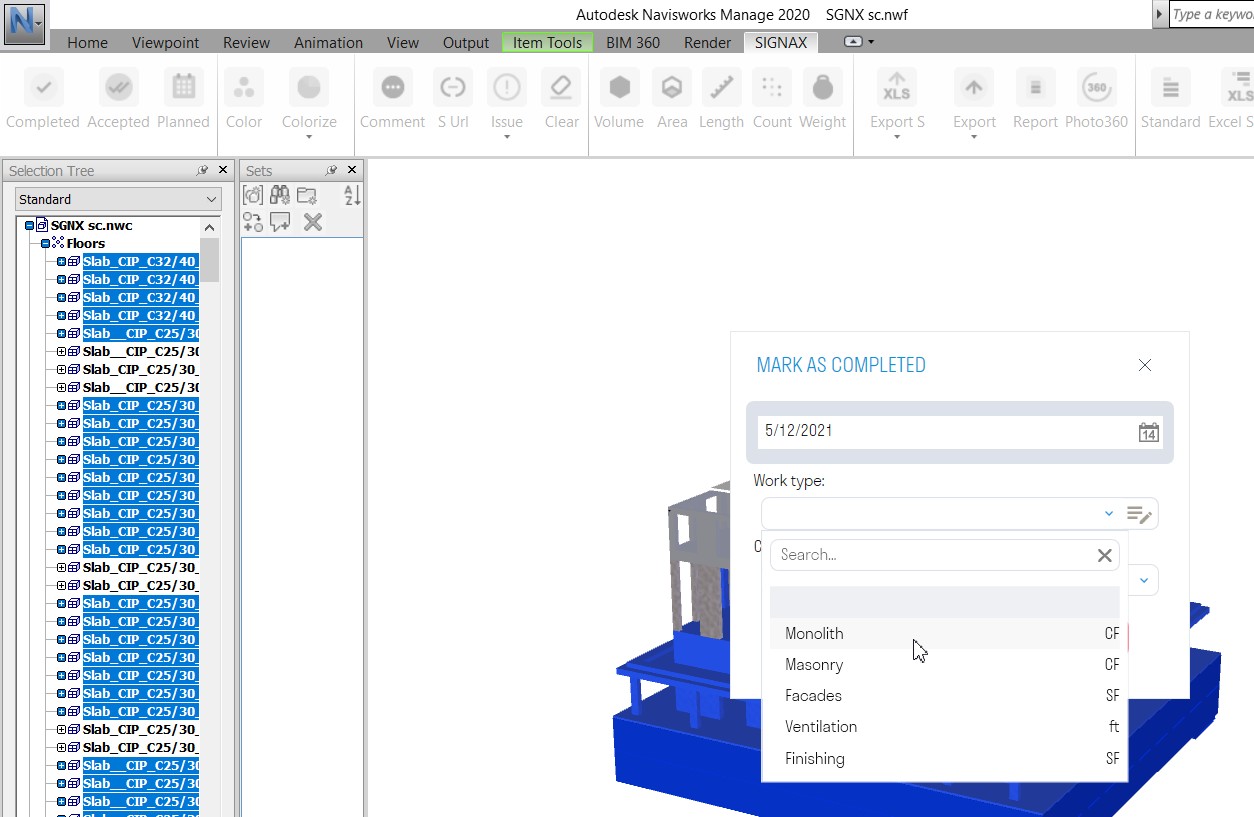Select the Count tool
Image resolution: width=1254 pixels, height=817 pixels.
(772, 88)
